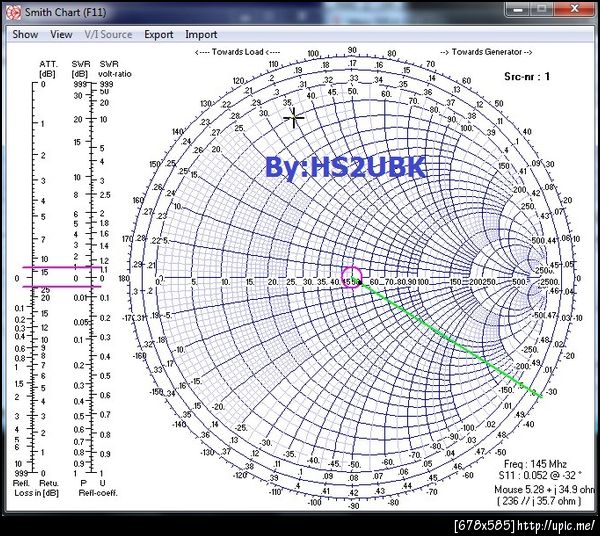Click the 'Towards Generator' label
Screen dimensions: 600x536
486,52
